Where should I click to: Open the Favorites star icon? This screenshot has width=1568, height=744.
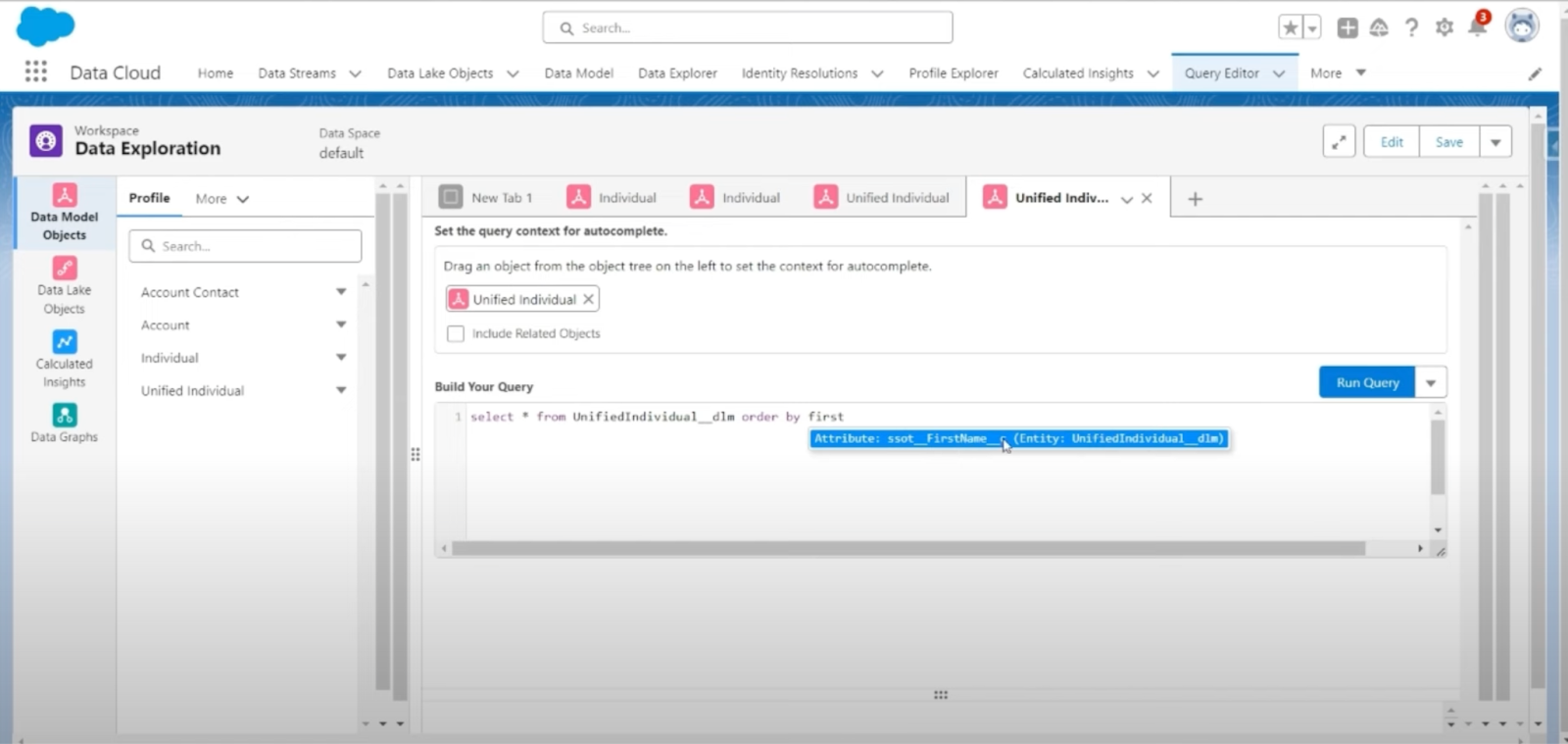[x=1291, y=27]
